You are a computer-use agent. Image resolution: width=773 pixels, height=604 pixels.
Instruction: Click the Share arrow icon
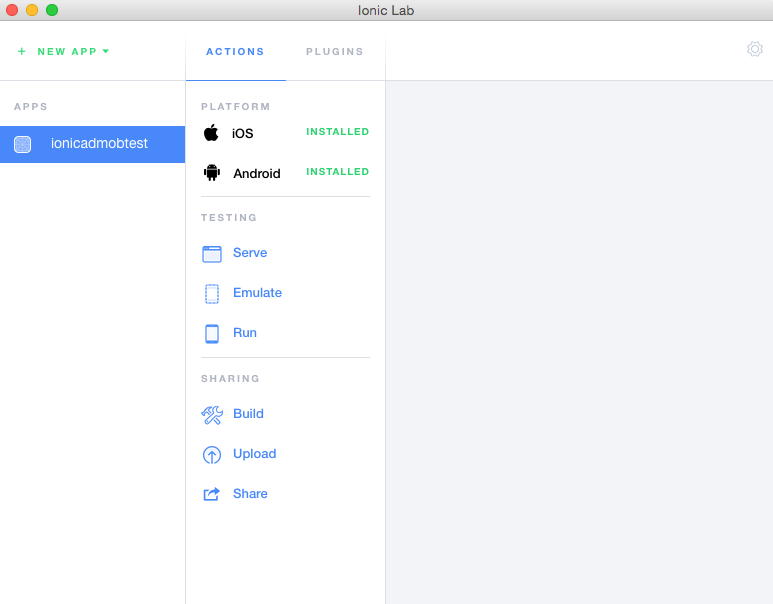[x=212, y=494]
